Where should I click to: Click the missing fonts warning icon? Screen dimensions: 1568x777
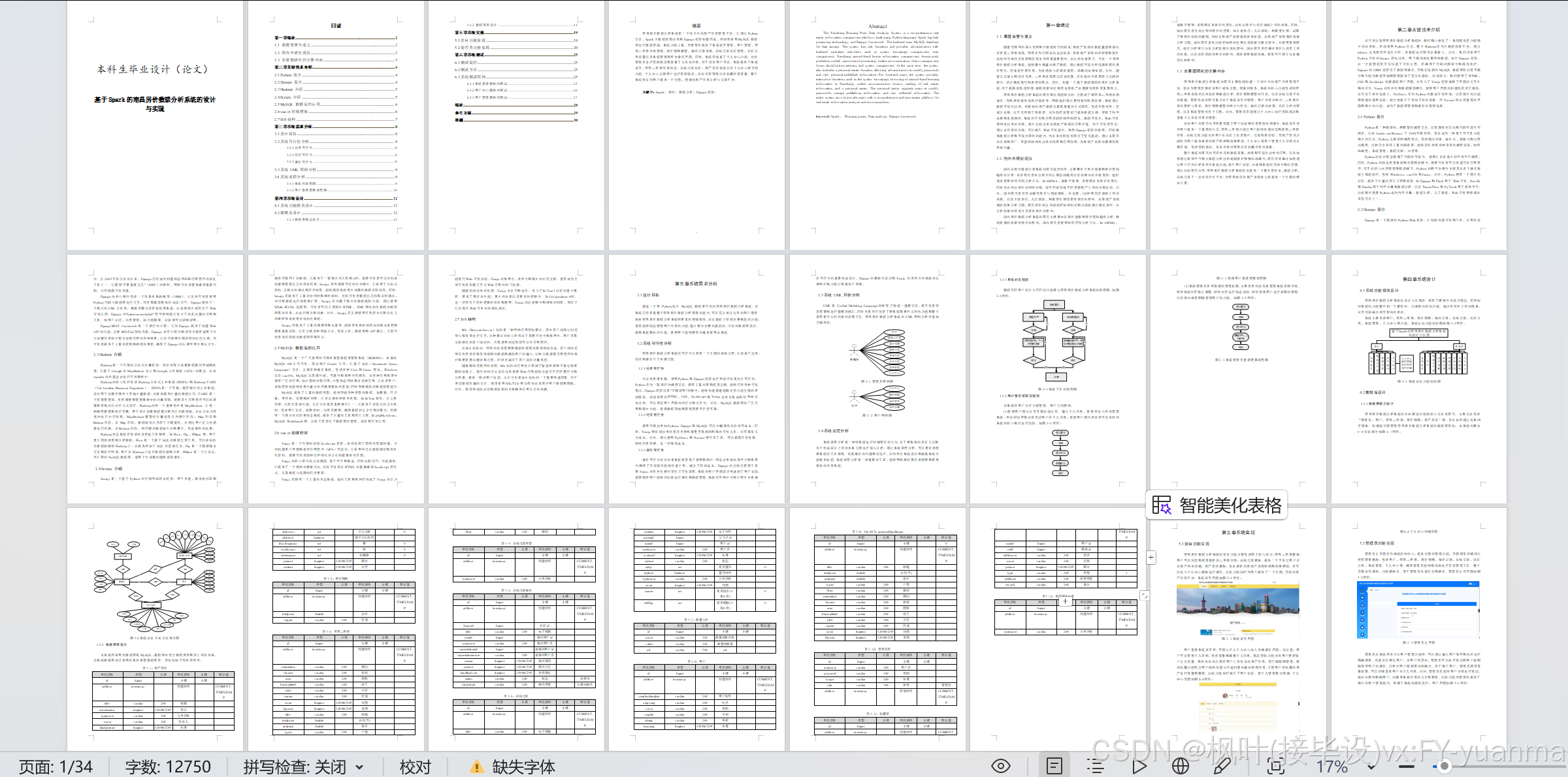click(x=477, y=767)
